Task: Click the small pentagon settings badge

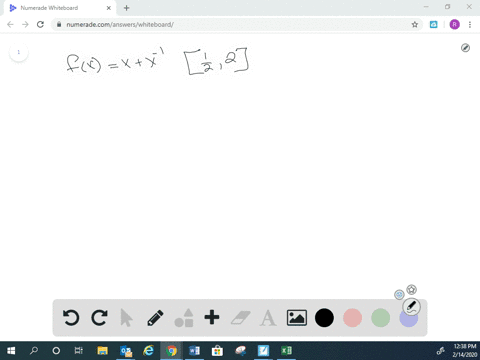Action: (412, 289)
